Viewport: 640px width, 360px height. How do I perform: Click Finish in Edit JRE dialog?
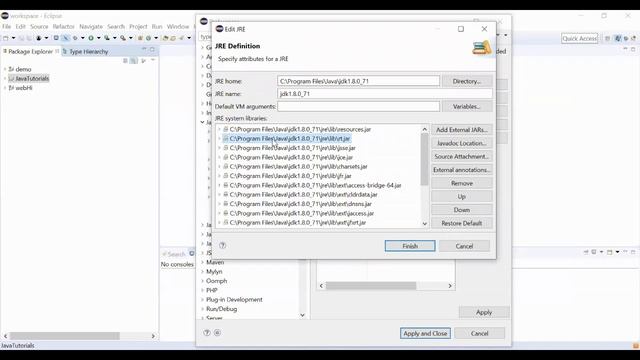click(410, 246)
